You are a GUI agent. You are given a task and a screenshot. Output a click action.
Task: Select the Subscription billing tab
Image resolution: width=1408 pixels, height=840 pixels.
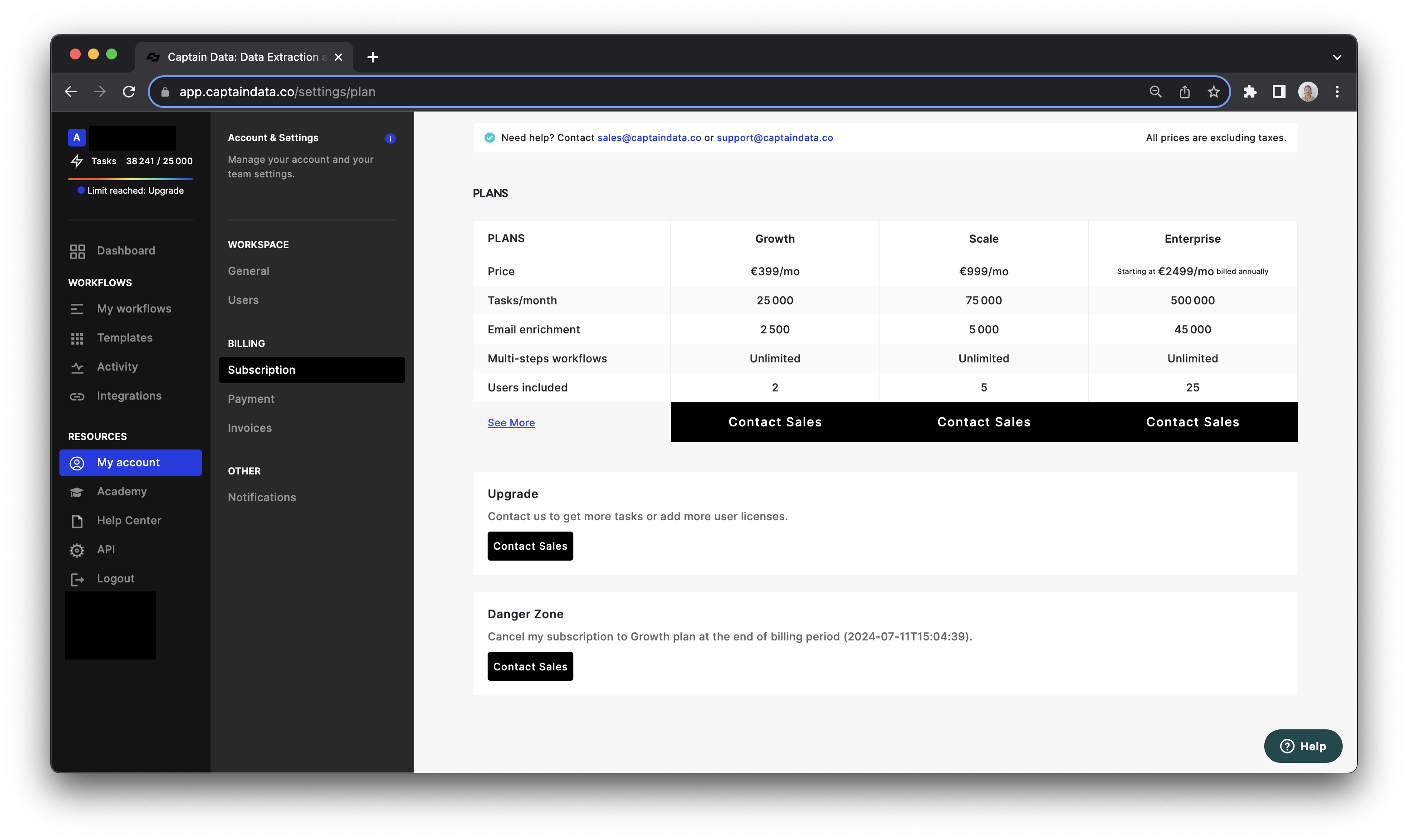[312, 370]
